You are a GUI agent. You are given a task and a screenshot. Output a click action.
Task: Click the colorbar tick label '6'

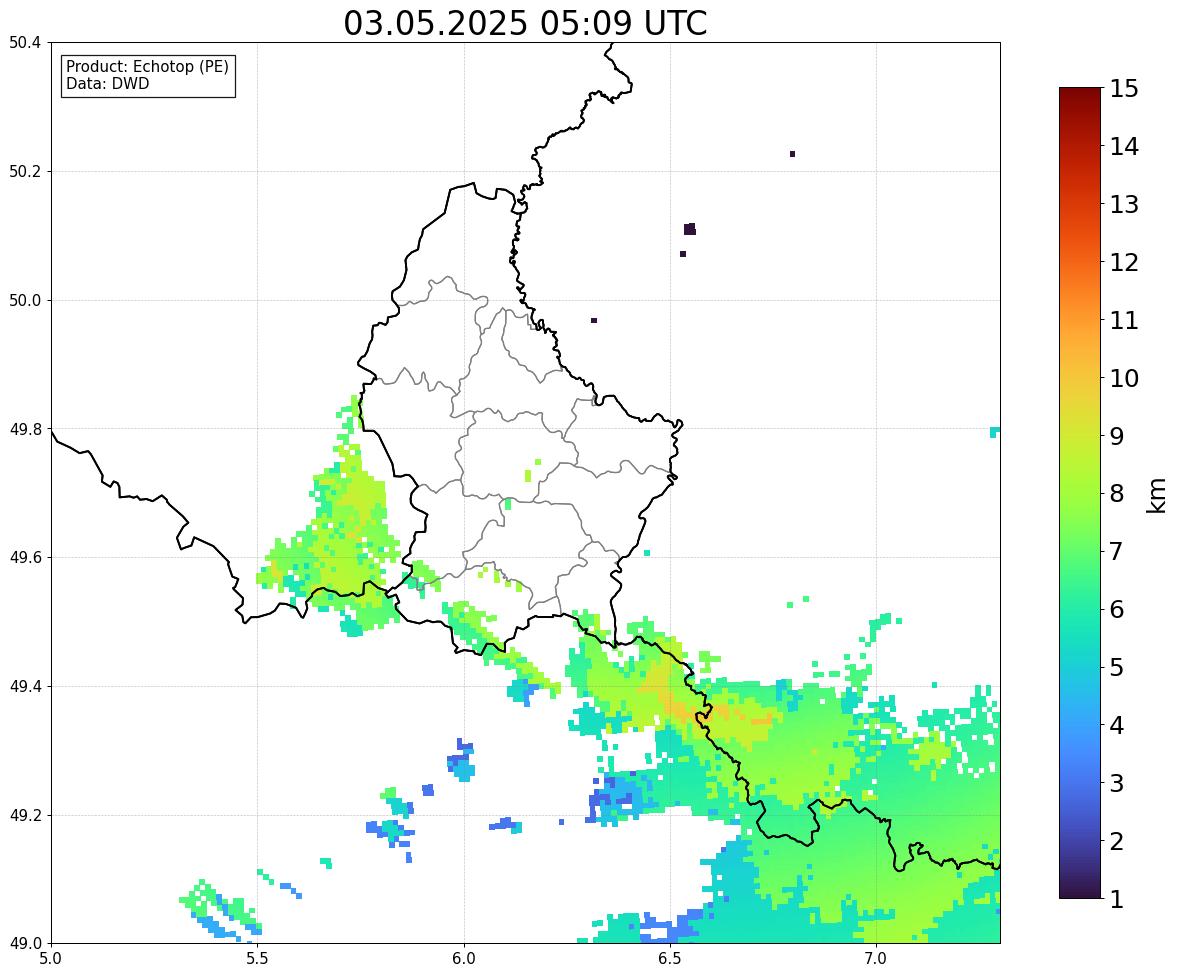1117,609
